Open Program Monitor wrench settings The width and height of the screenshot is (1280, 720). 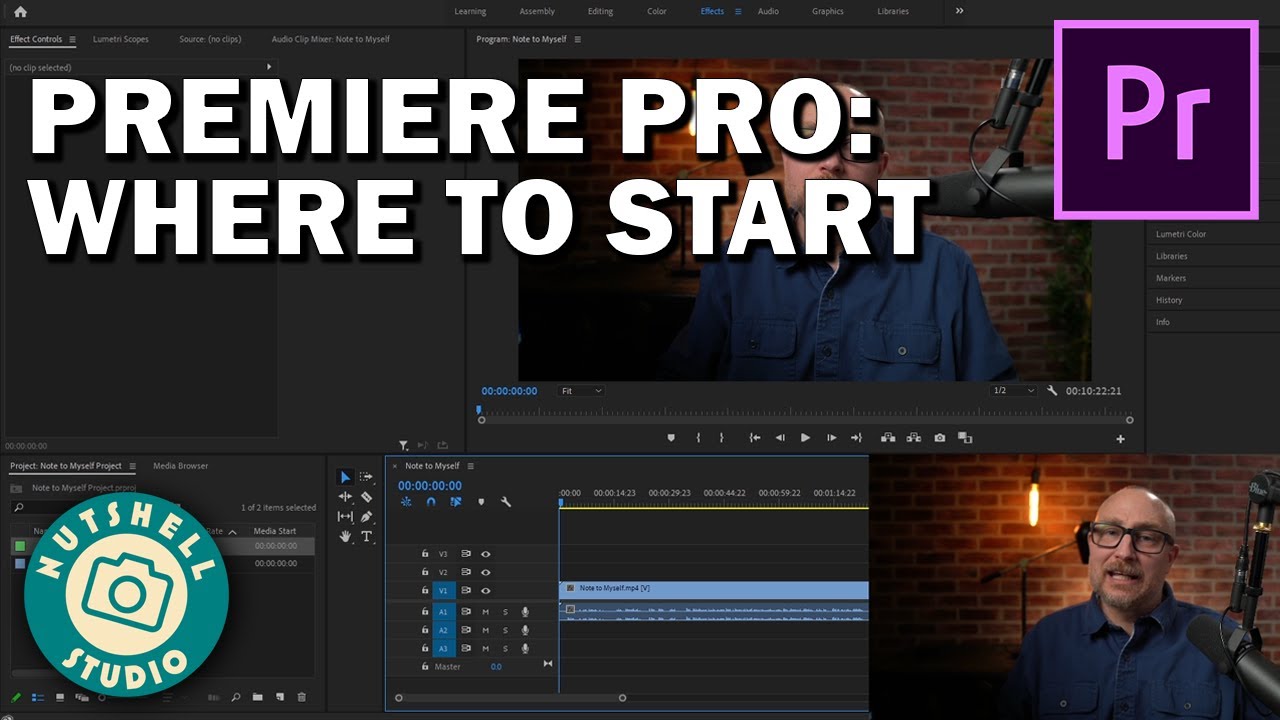(x=1052, y=391)
